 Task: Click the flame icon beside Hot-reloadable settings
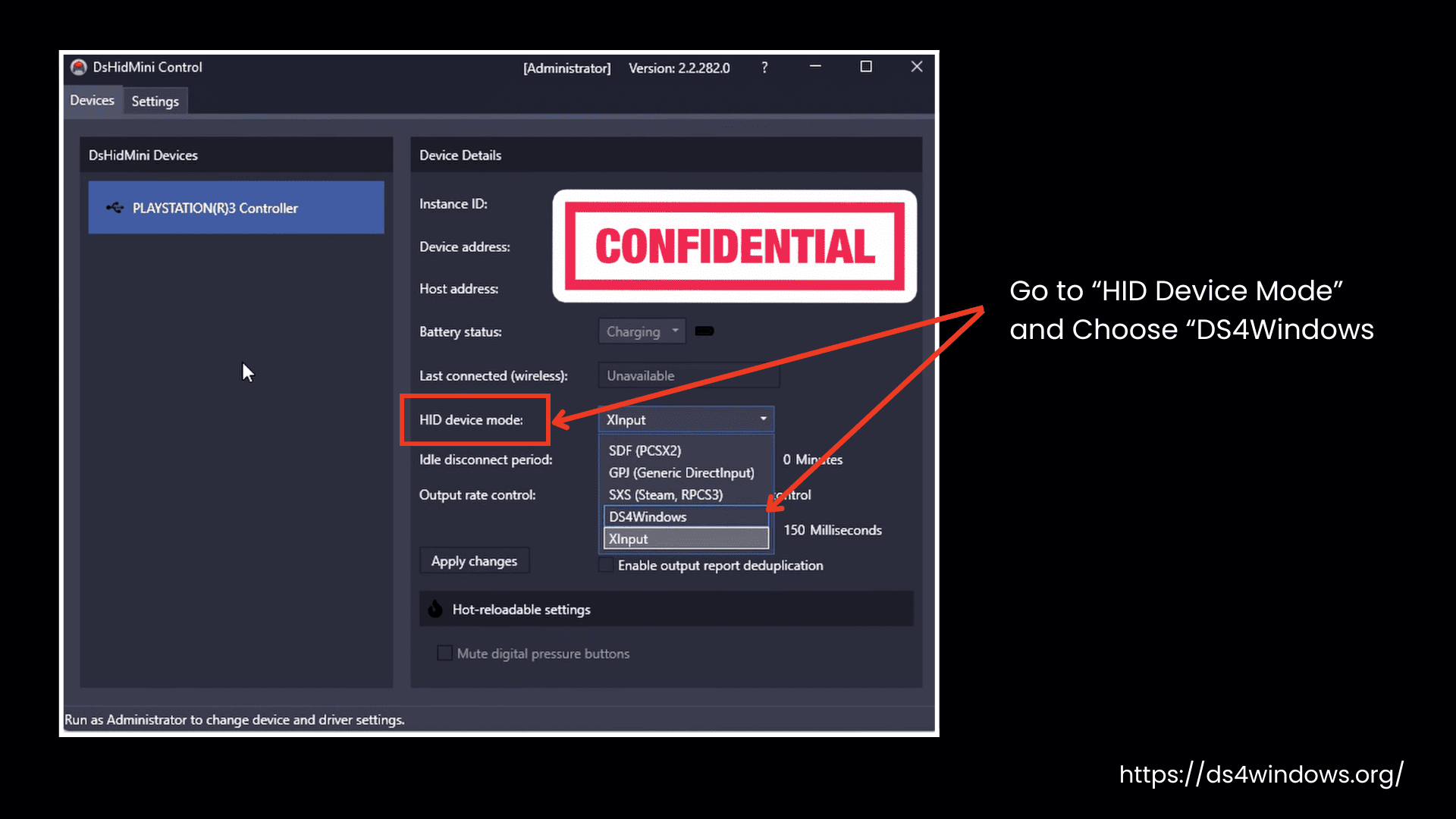[x=435, y=609]
